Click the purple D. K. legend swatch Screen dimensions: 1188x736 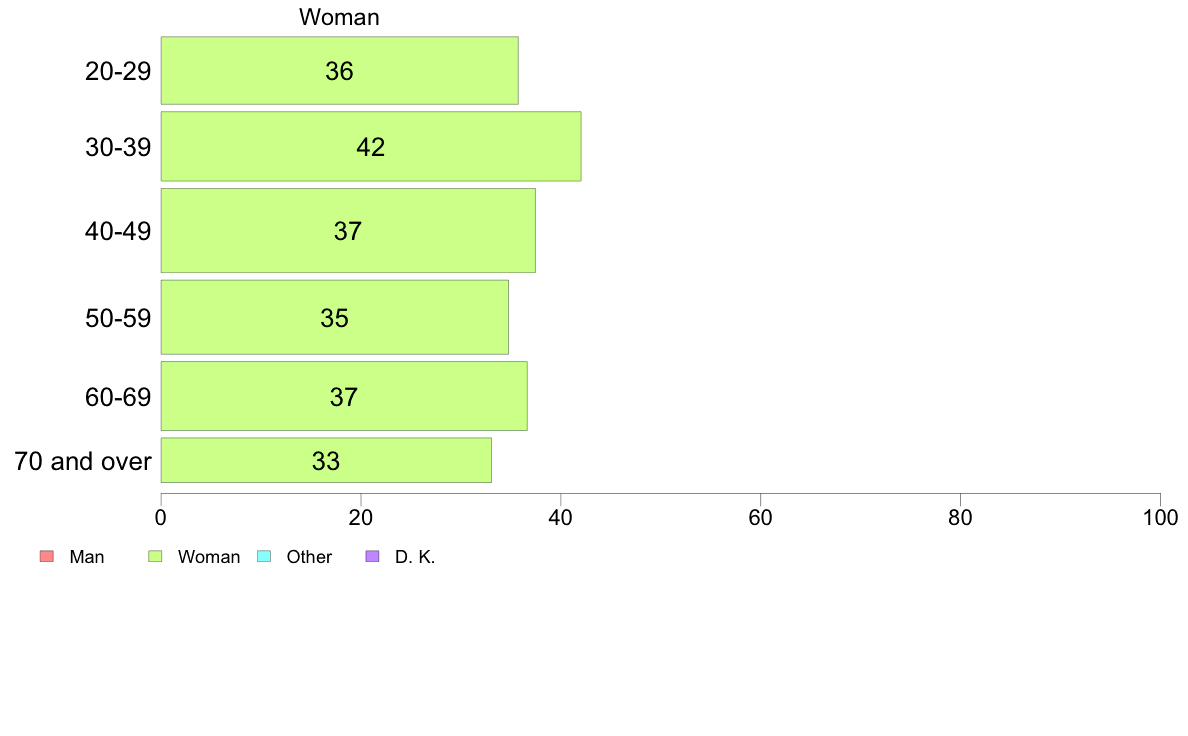[x=372, y=556]
